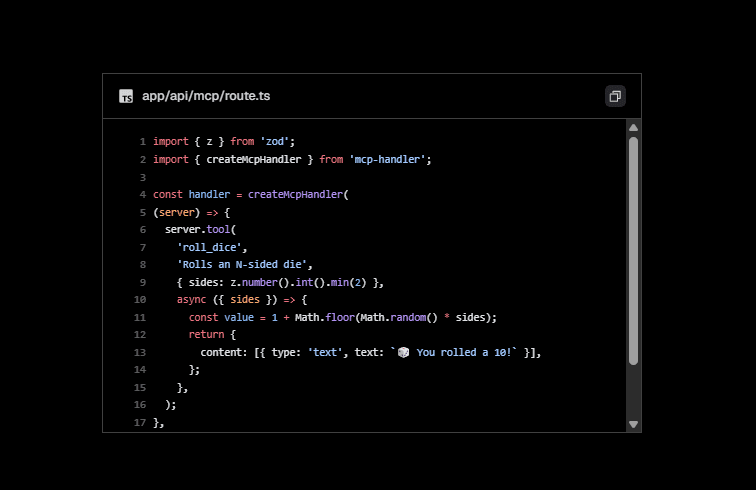756x490 pixels.
Task: Click line number 17
Action: pyautogui.click(x=140, y=423)
